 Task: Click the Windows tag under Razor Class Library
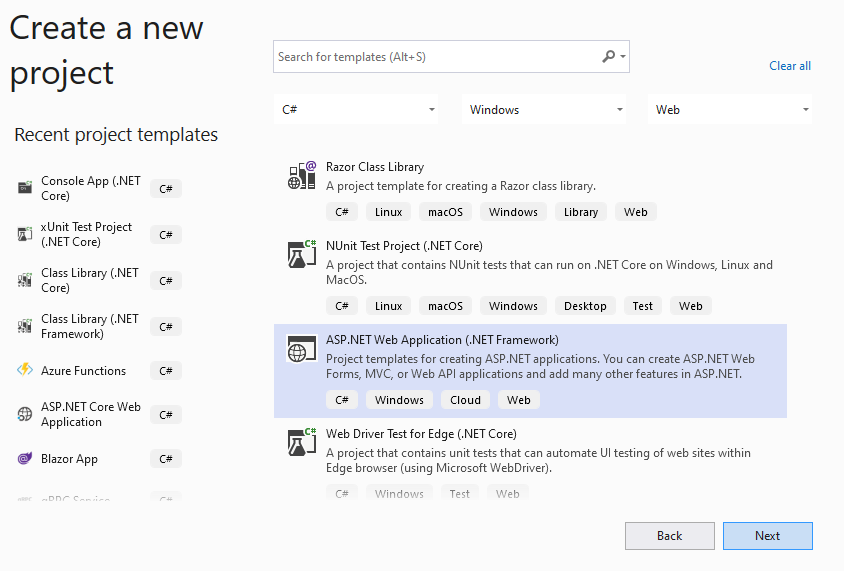[514, 212]
